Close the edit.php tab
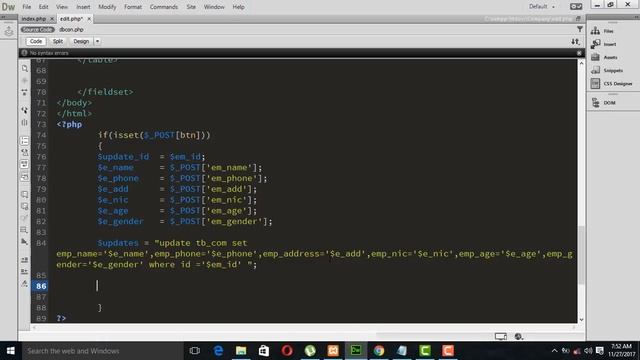This screenshot has height=360, width=640. 89,19
